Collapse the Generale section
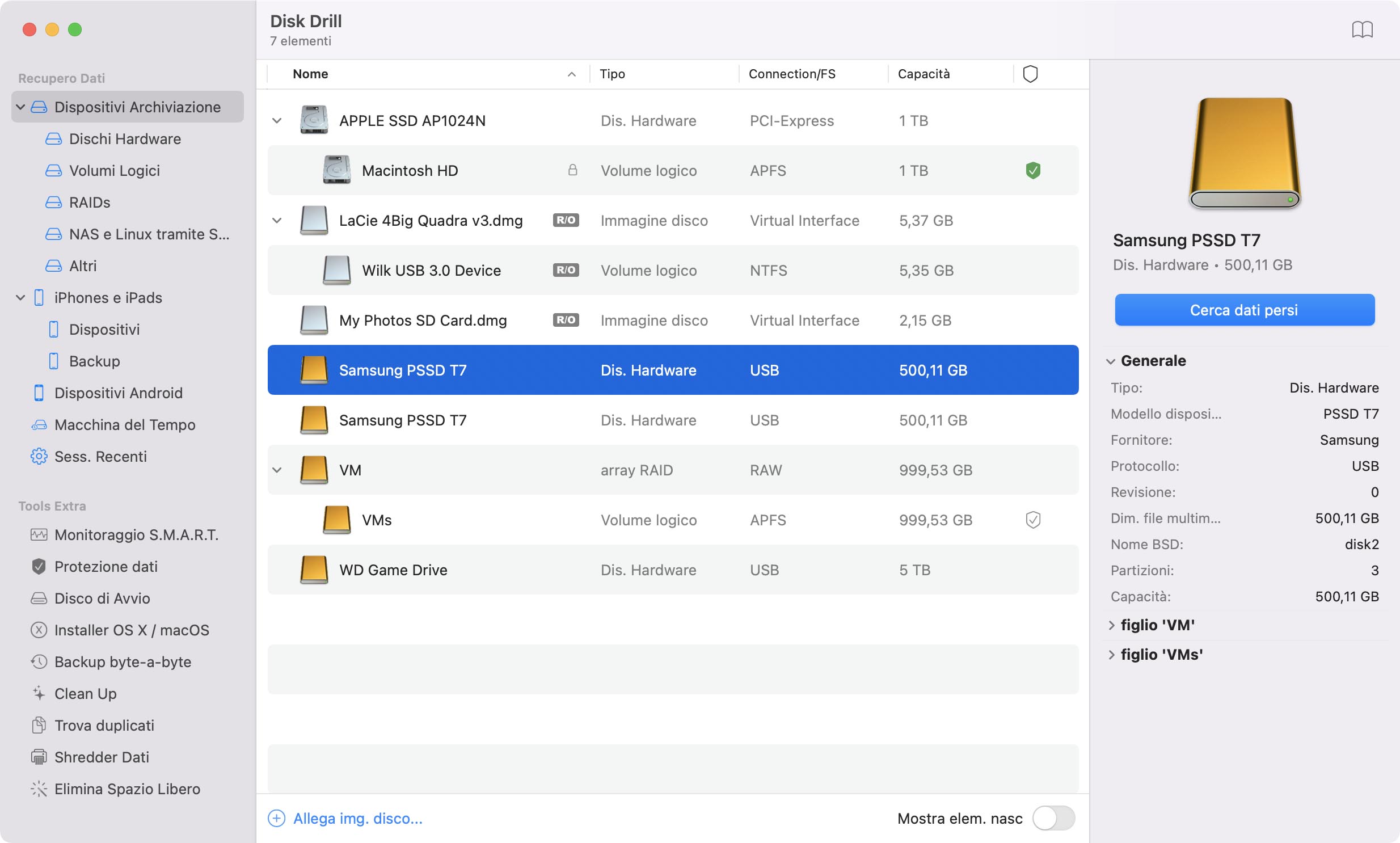Image resolution: width=1400 pixels, height=843 pixels. click(1110, 361)
